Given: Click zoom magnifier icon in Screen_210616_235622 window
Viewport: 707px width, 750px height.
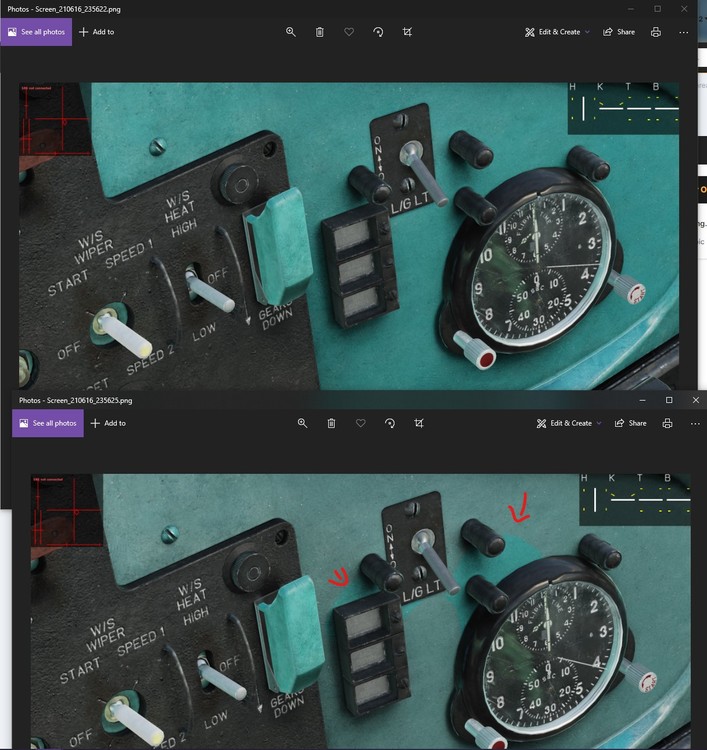Looking at the screenshot, I should (290, 32).
